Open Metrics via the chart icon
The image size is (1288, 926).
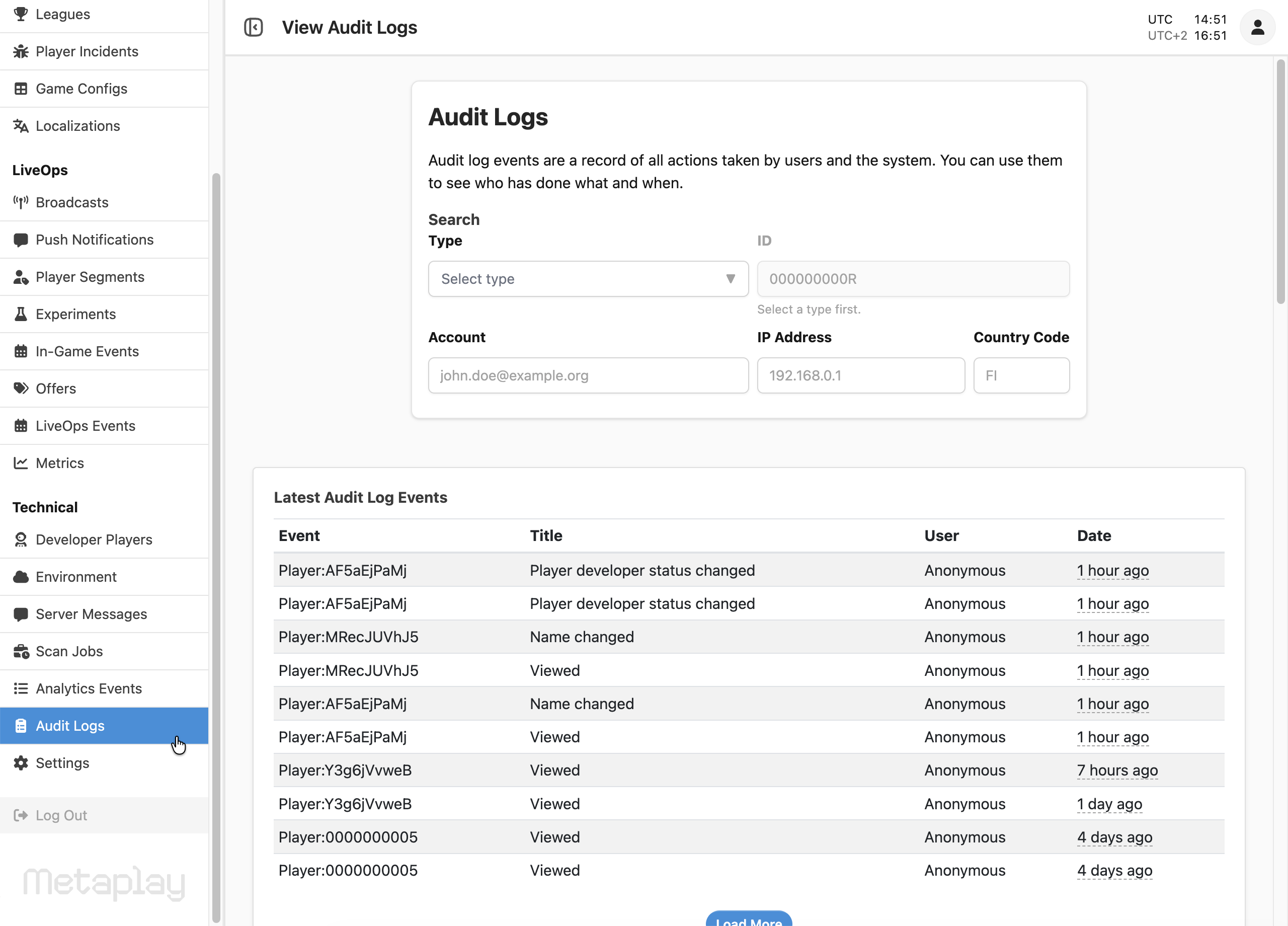tap(21, 462)
